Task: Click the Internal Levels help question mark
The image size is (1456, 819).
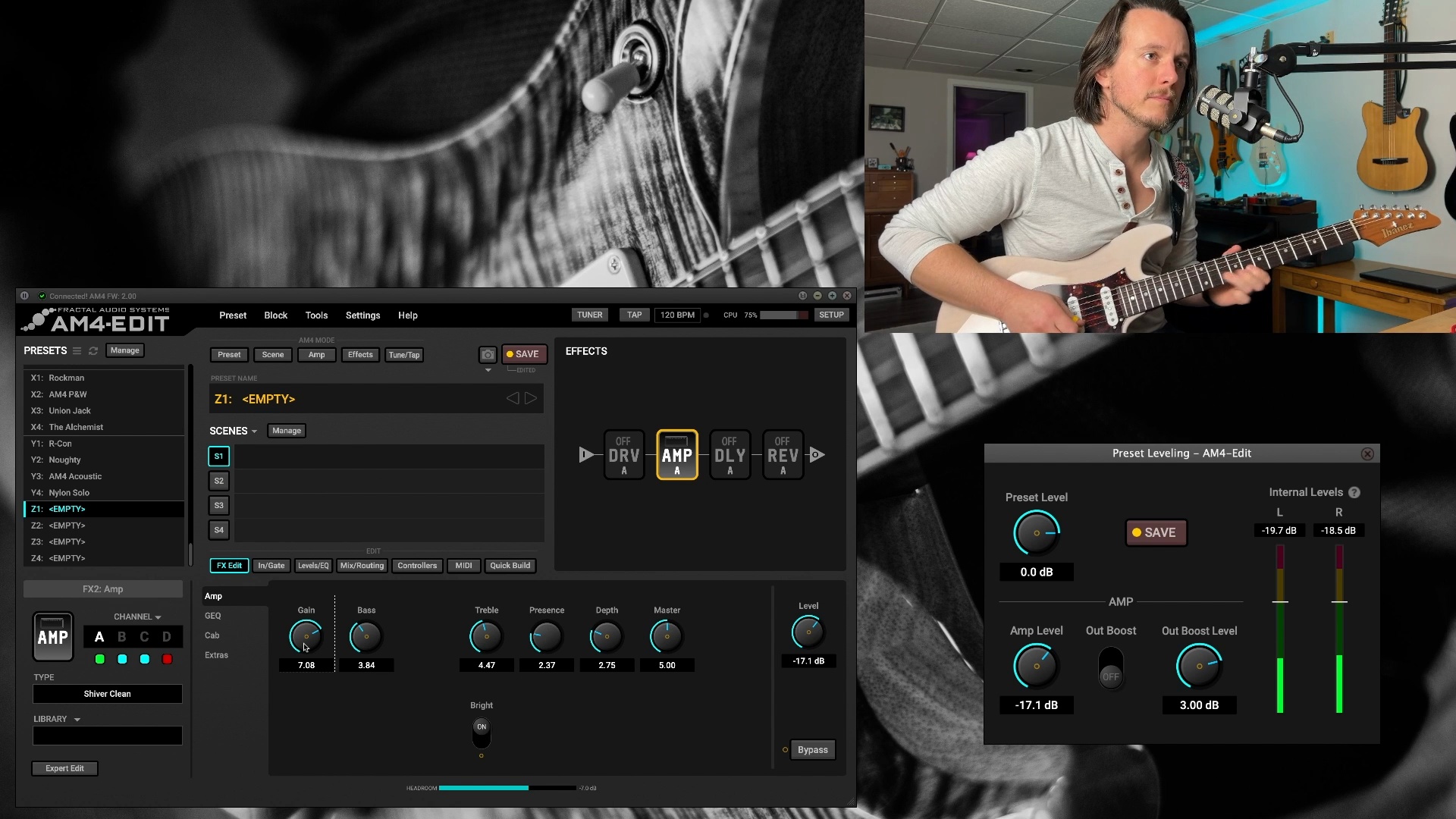Action: [1354, 493]
